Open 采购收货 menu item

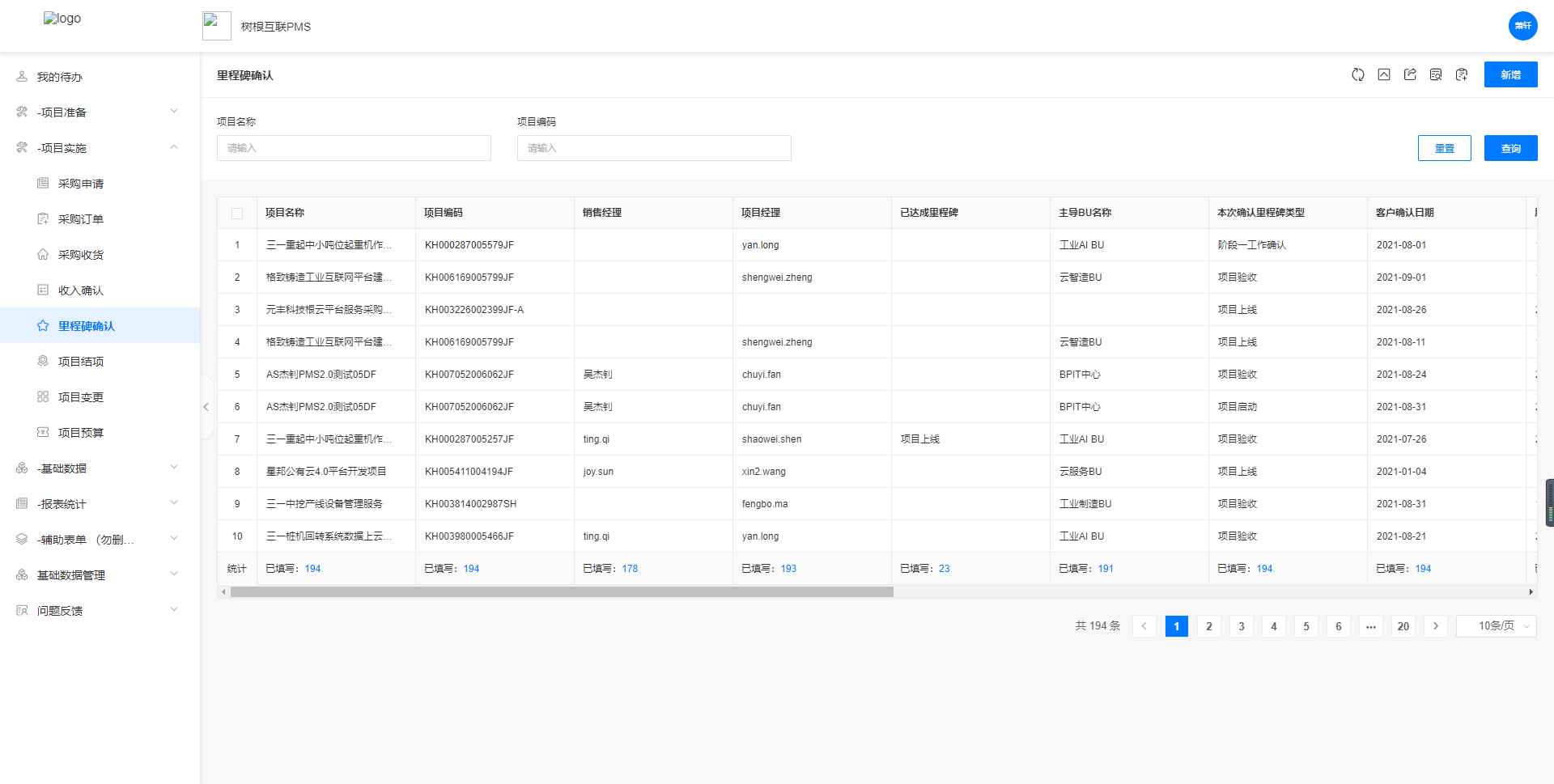100,255
